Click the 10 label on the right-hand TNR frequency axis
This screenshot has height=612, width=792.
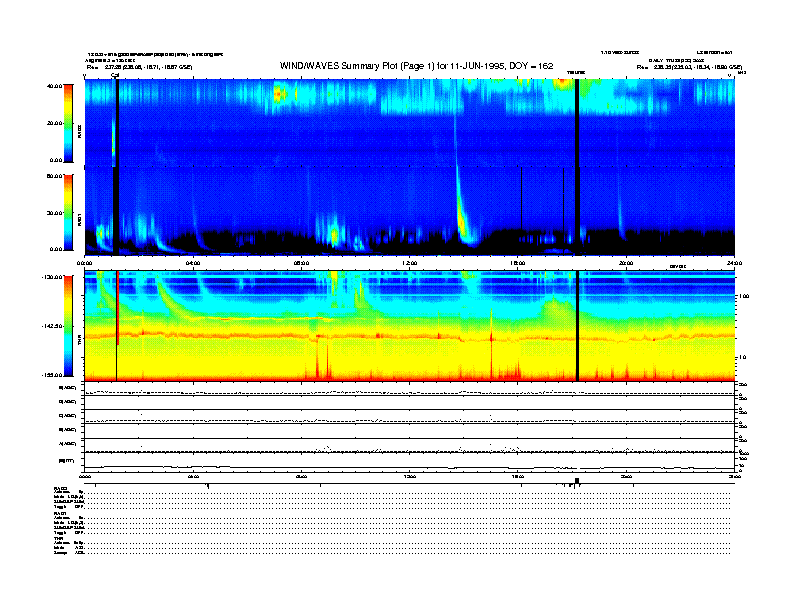[742, 358]
